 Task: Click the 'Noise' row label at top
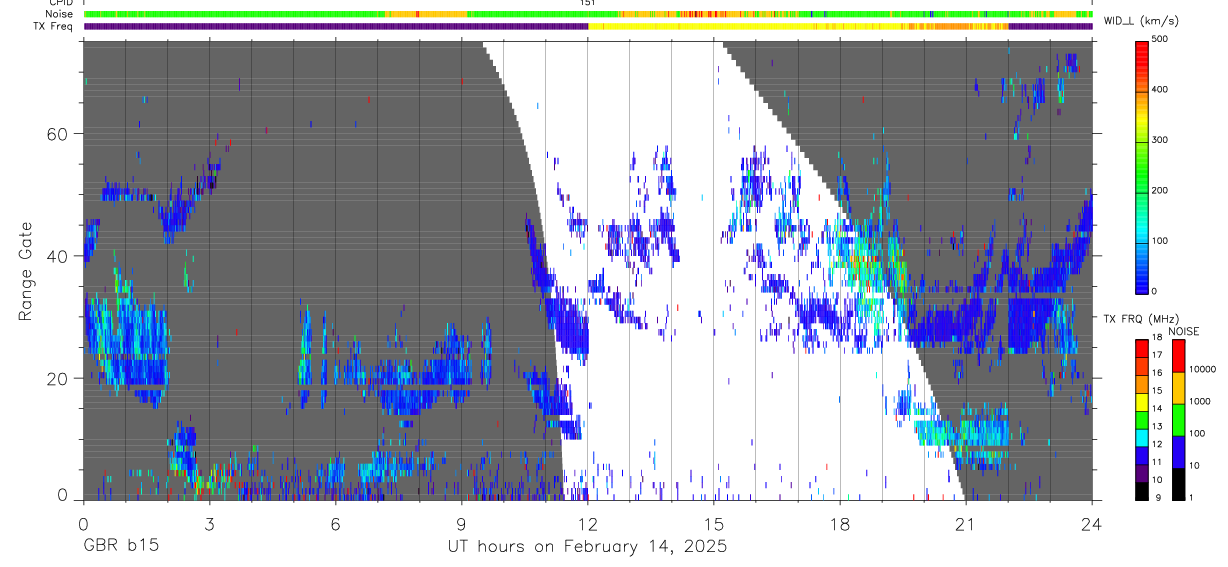point(60,15)
